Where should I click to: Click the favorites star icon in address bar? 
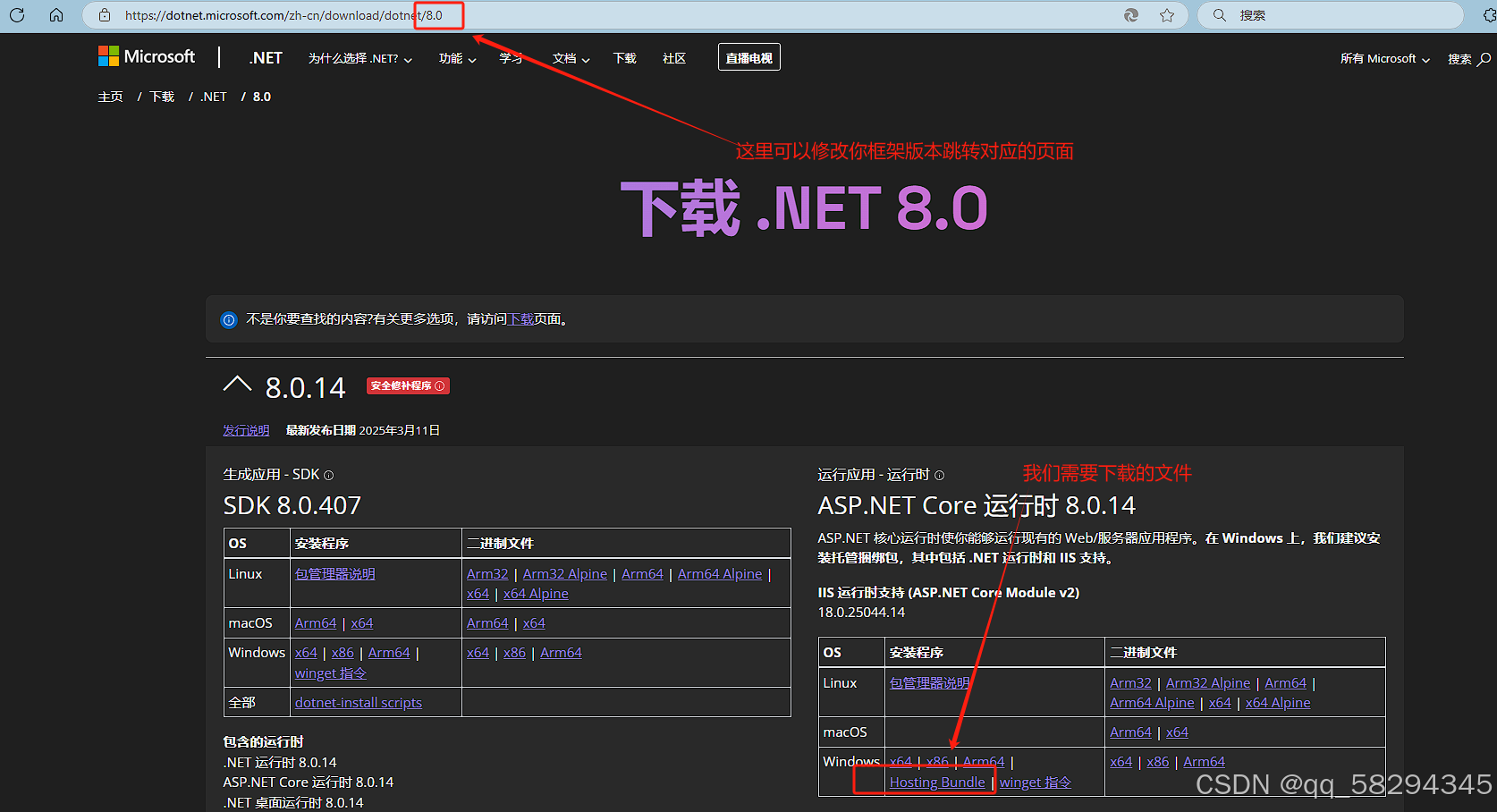coord(1167,15)
